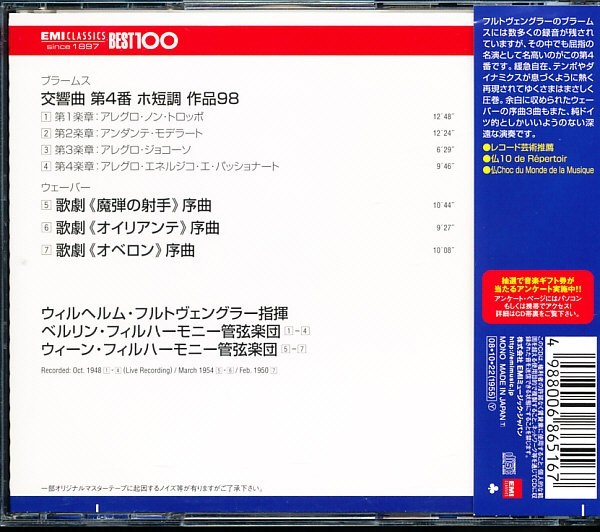The height and width of the screenshot is (532, 600).
Task: Click the Japanese description paragraph on the obi
Action: tap(538, 78)
